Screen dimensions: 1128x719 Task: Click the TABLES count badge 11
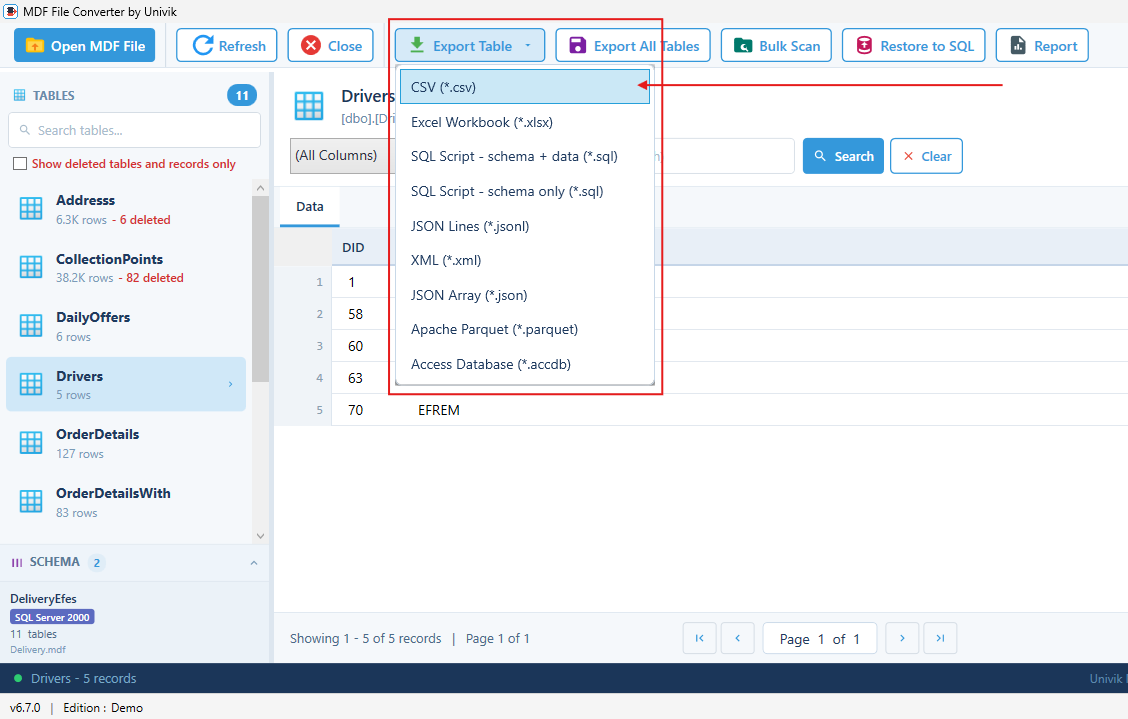(x=242, y=95)
